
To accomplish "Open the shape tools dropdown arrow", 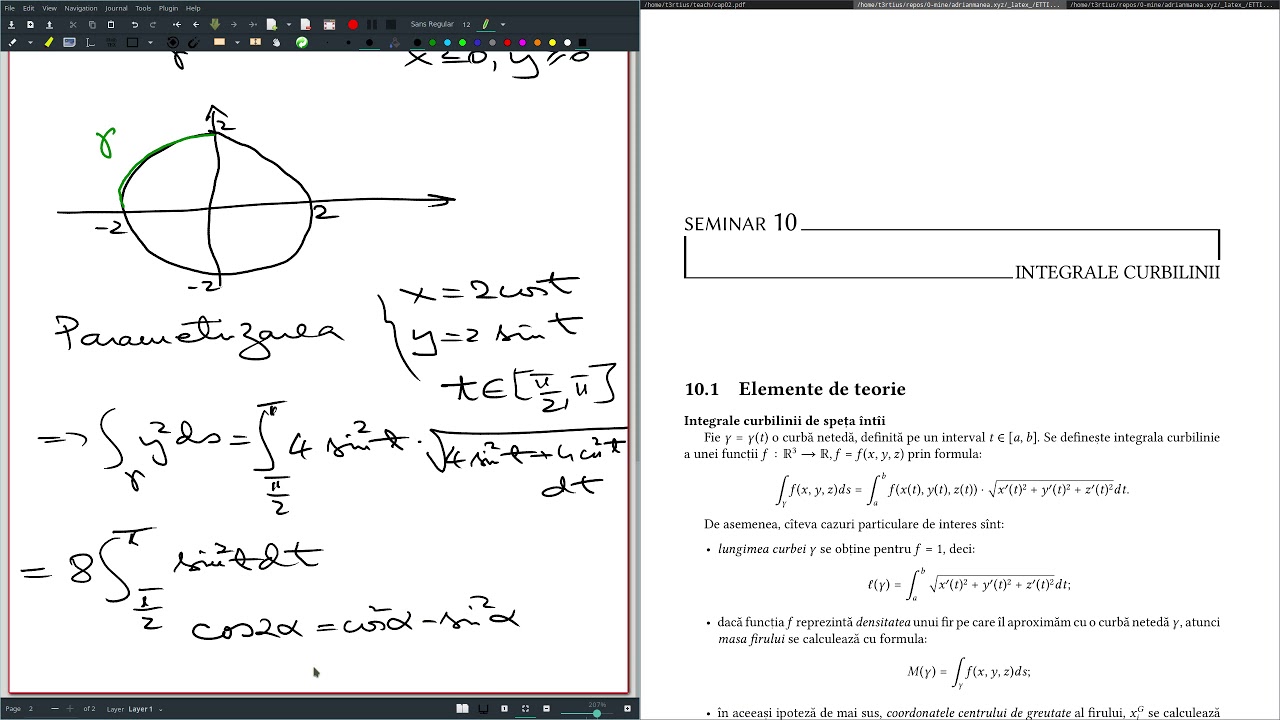I will point(150,42).
